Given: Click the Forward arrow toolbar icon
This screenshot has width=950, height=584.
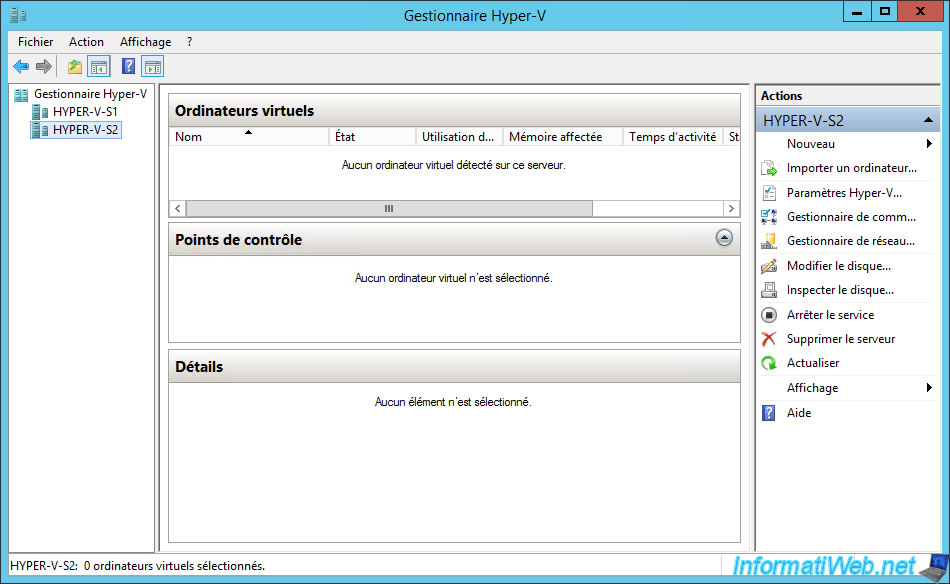Looking at the screenshot, I should (x=44, y=67).
